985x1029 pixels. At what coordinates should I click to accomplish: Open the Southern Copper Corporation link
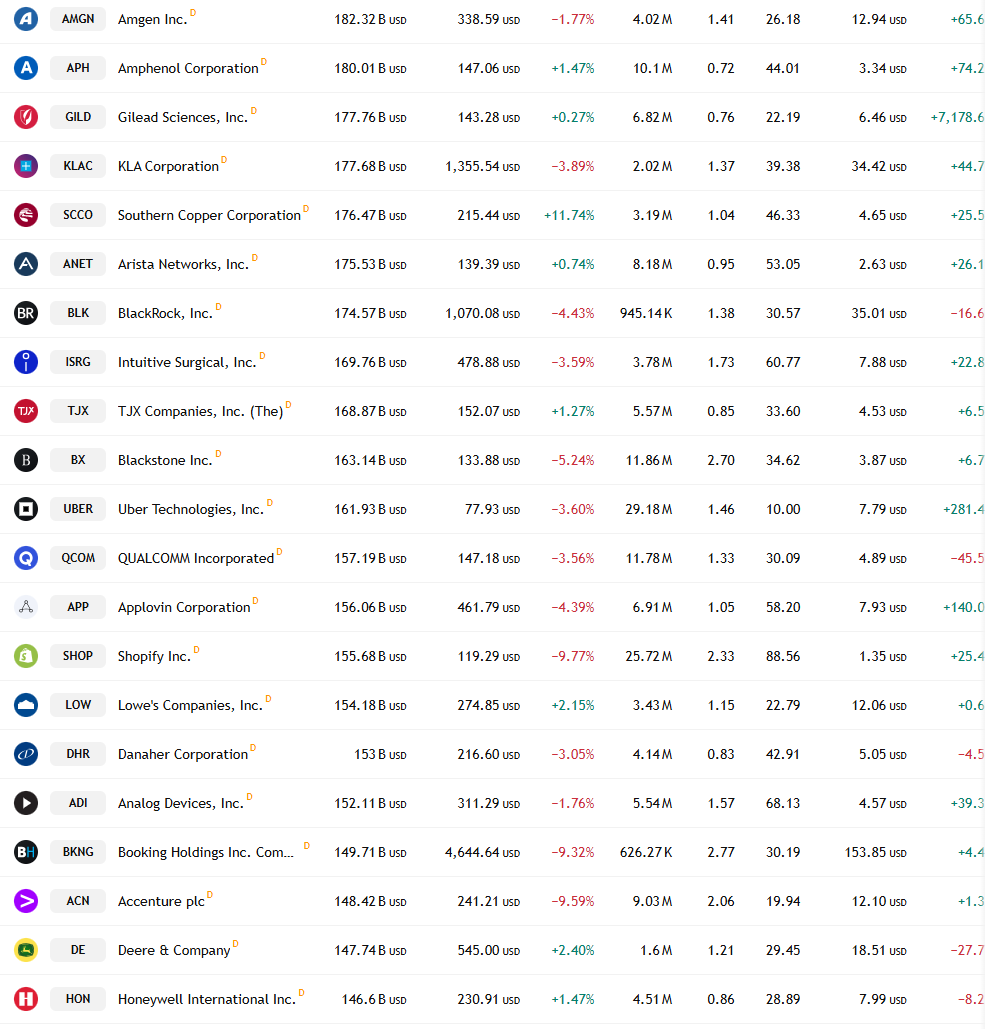[209, 215]
